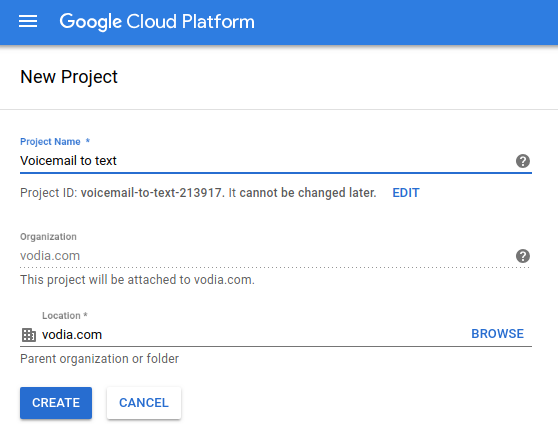The height and width of the screenshot is (435, 558).
Task: Click the 'Parent organization or folder' hint
Action: 100,358
